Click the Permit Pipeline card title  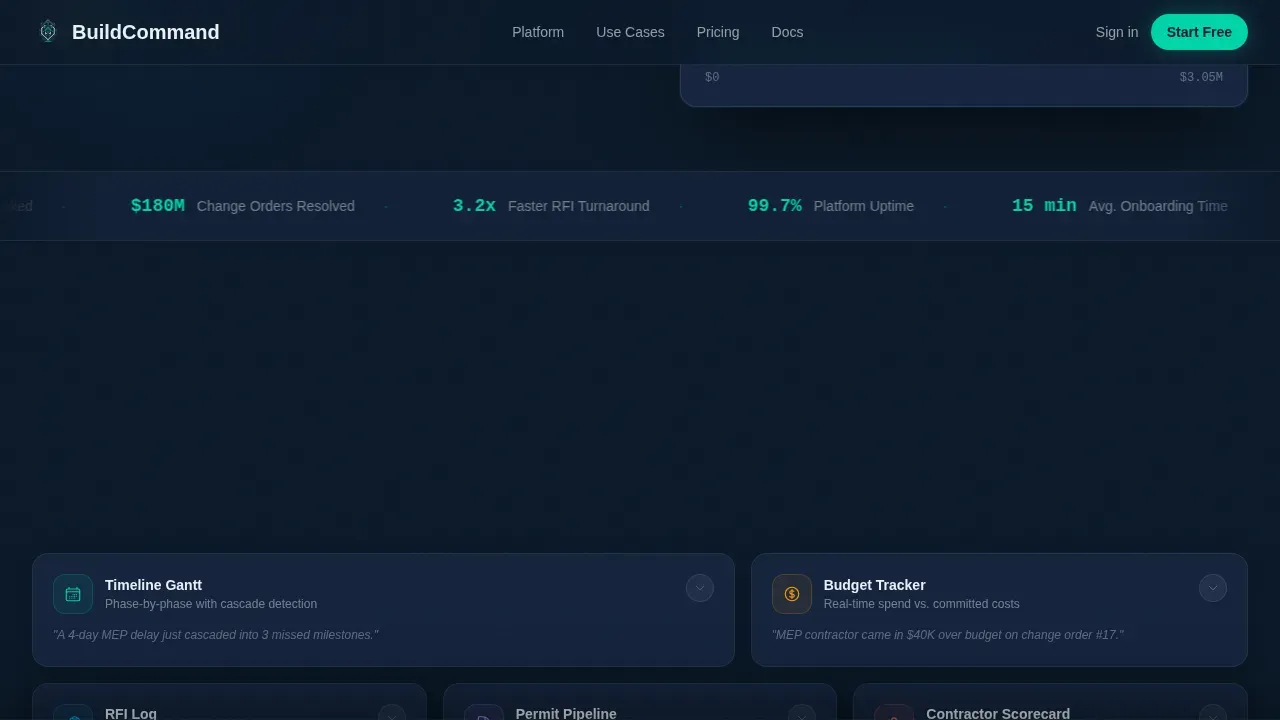point(566,713)
